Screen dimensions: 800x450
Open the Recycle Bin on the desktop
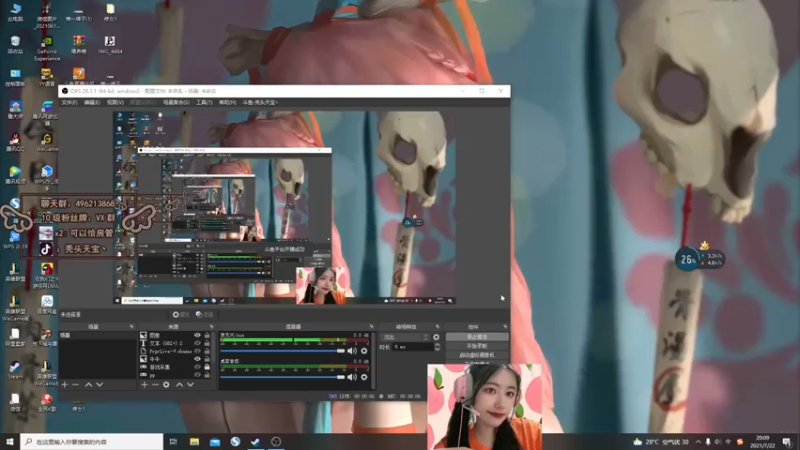15,44
